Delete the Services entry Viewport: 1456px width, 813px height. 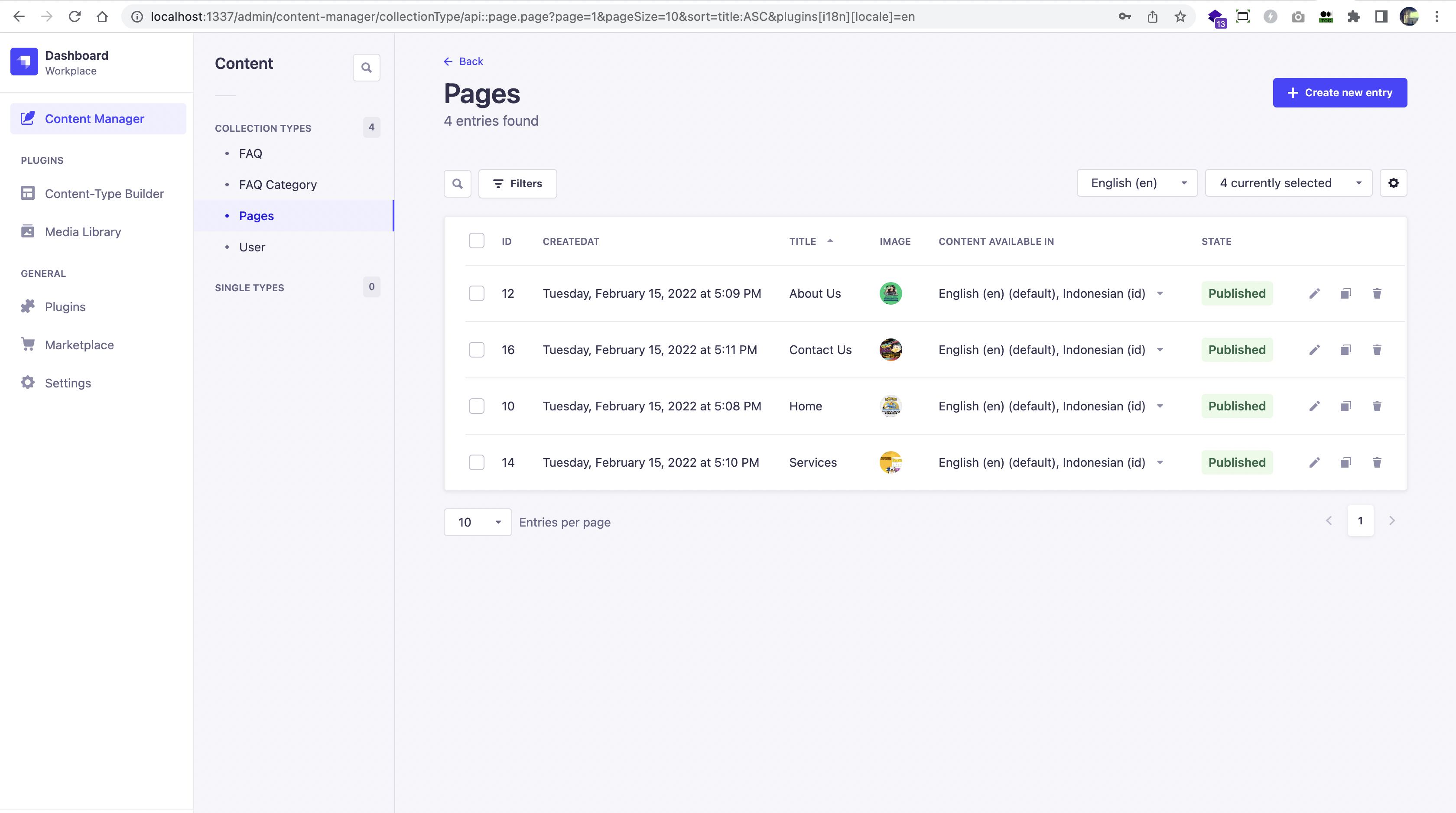coord(1377,462)
